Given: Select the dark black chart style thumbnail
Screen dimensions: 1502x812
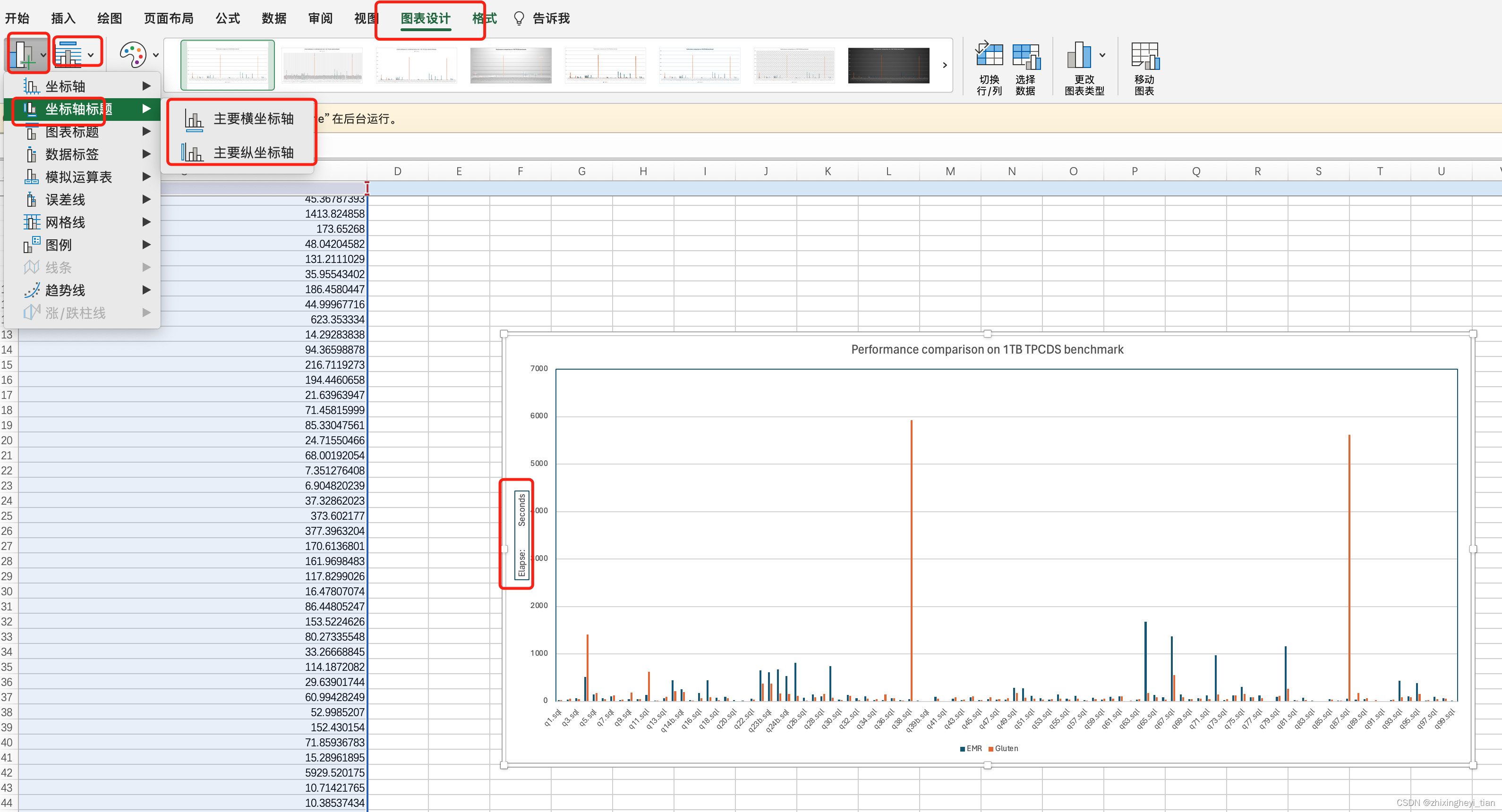Looking at the screenshot, I should pyautogui.click(x=888, y=65).
